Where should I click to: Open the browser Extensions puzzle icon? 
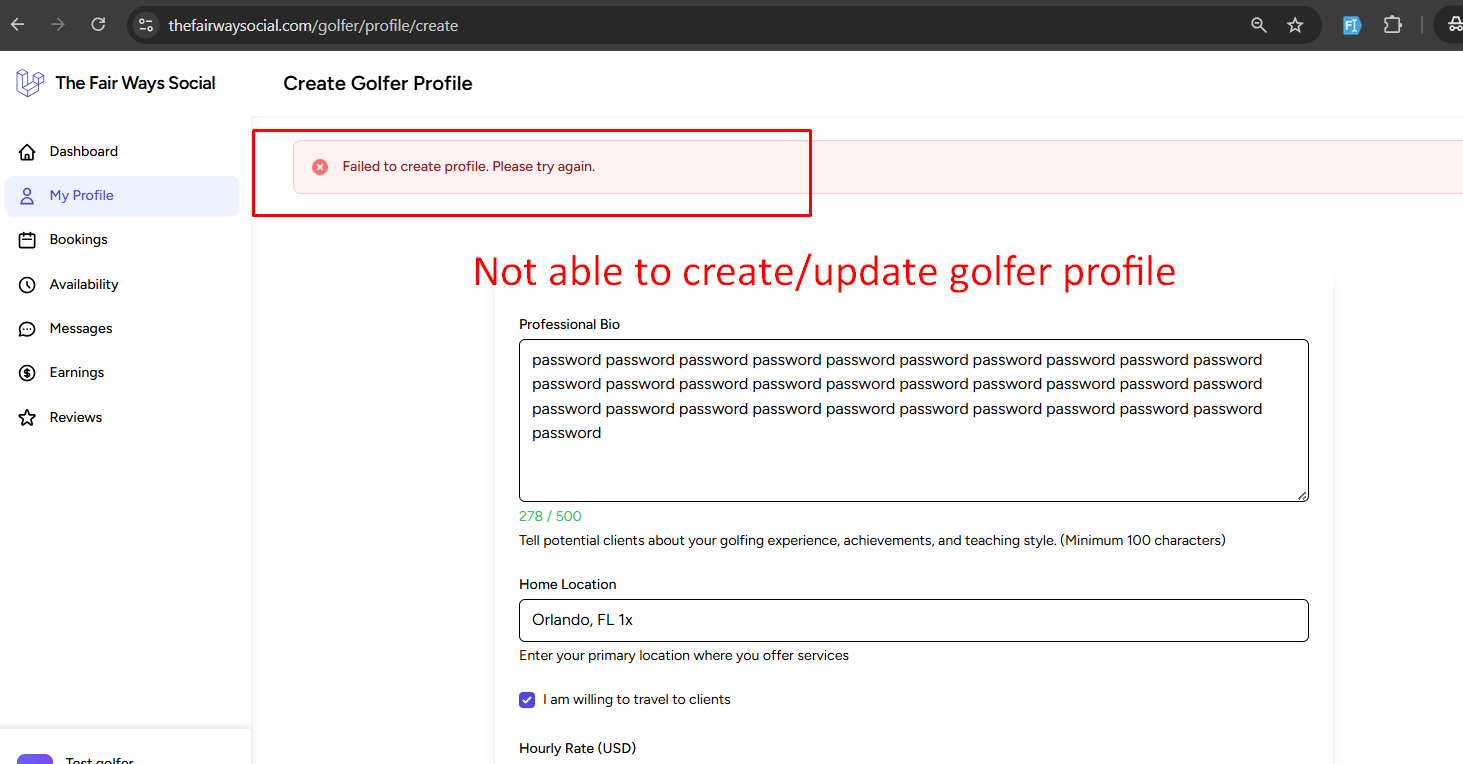[1392, 25]
